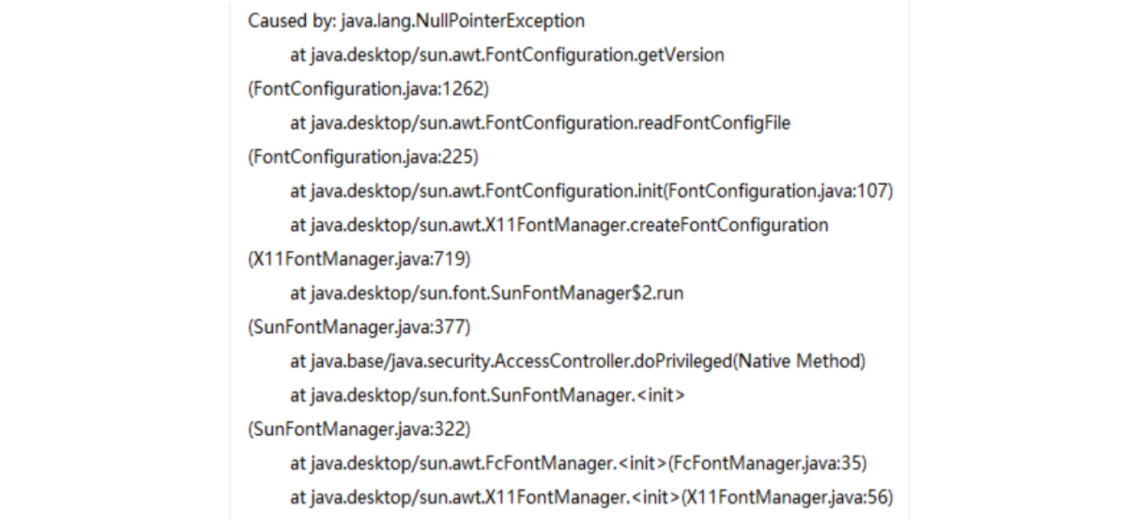This screenshot has height=532, width=1133.
Task: Click the FontConfiguration.getVersion stack line
Action: pos(507,55)
